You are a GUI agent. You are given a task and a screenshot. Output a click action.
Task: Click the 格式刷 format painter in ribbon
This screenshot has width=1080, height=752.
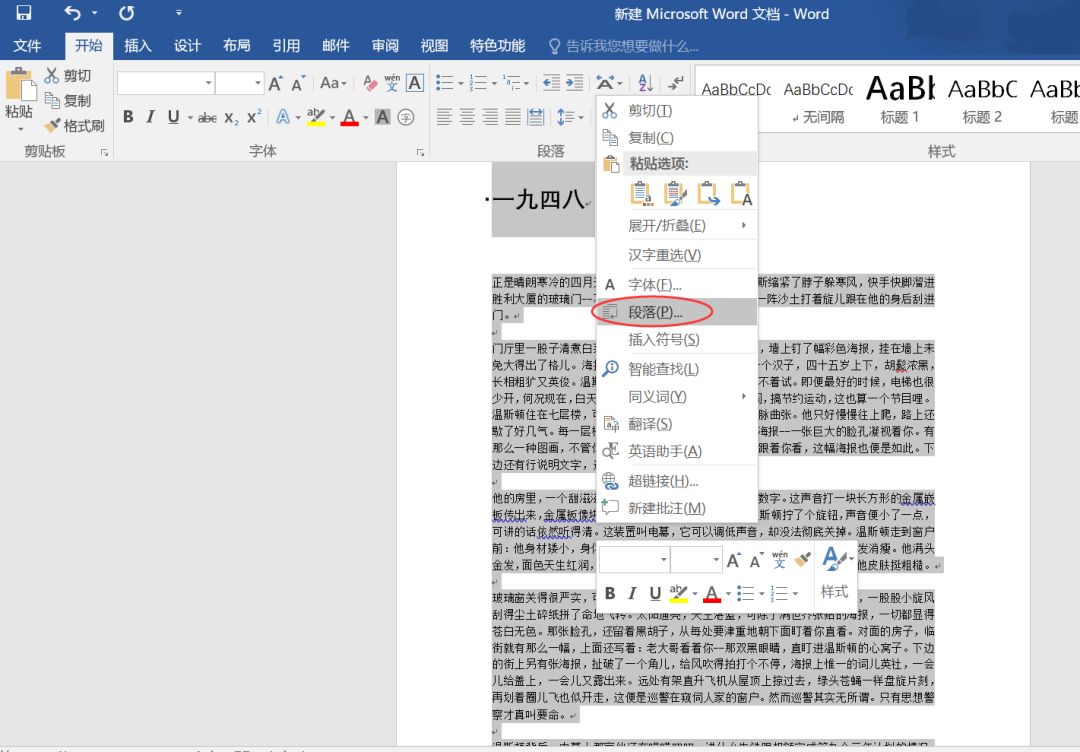74,125
